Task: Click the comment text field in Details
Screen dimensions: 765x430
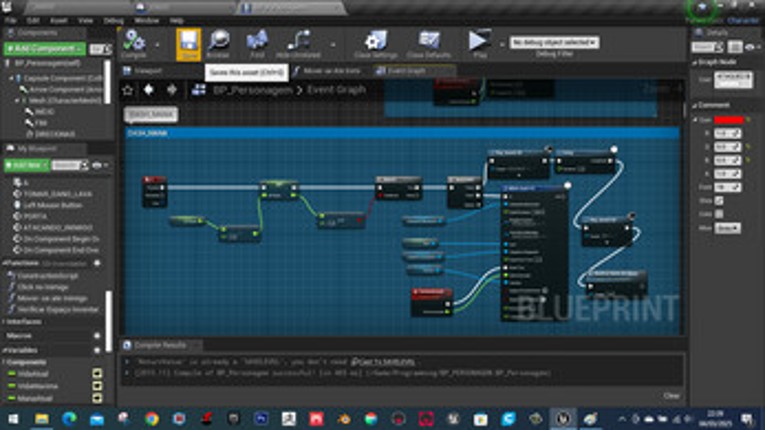Action: [x=733, y=80]
